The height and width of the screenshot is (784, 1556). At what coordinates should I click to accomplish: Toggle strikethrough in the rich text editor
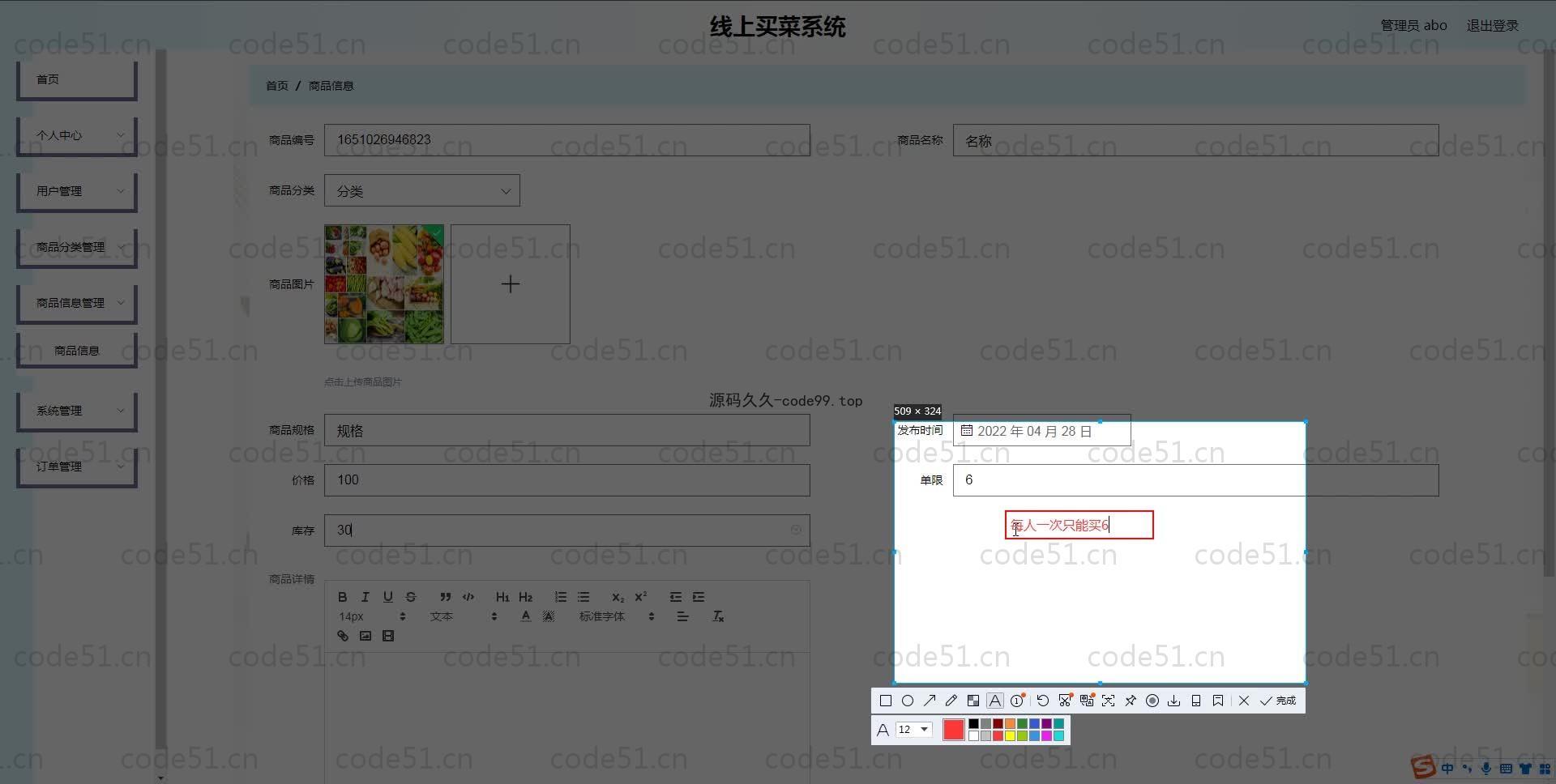[x=411, y=597]
